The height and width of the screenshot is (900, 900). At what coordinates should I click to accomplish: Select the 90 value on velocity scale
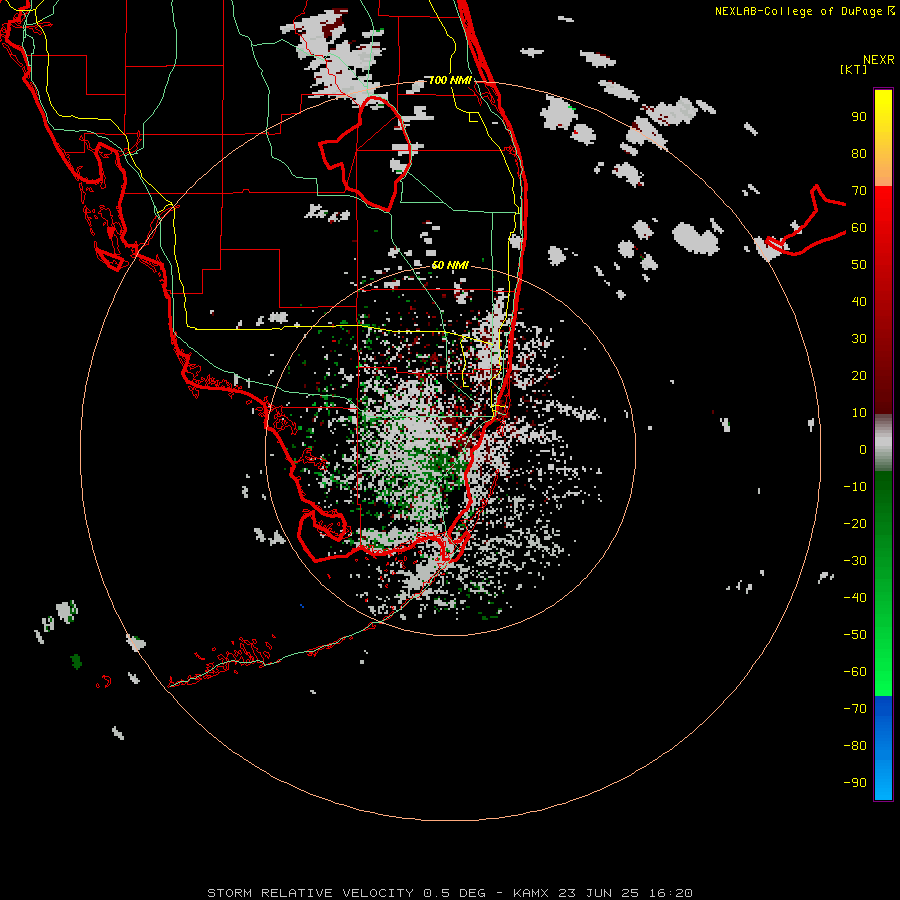pyautogui.click(x=859, y=117)
